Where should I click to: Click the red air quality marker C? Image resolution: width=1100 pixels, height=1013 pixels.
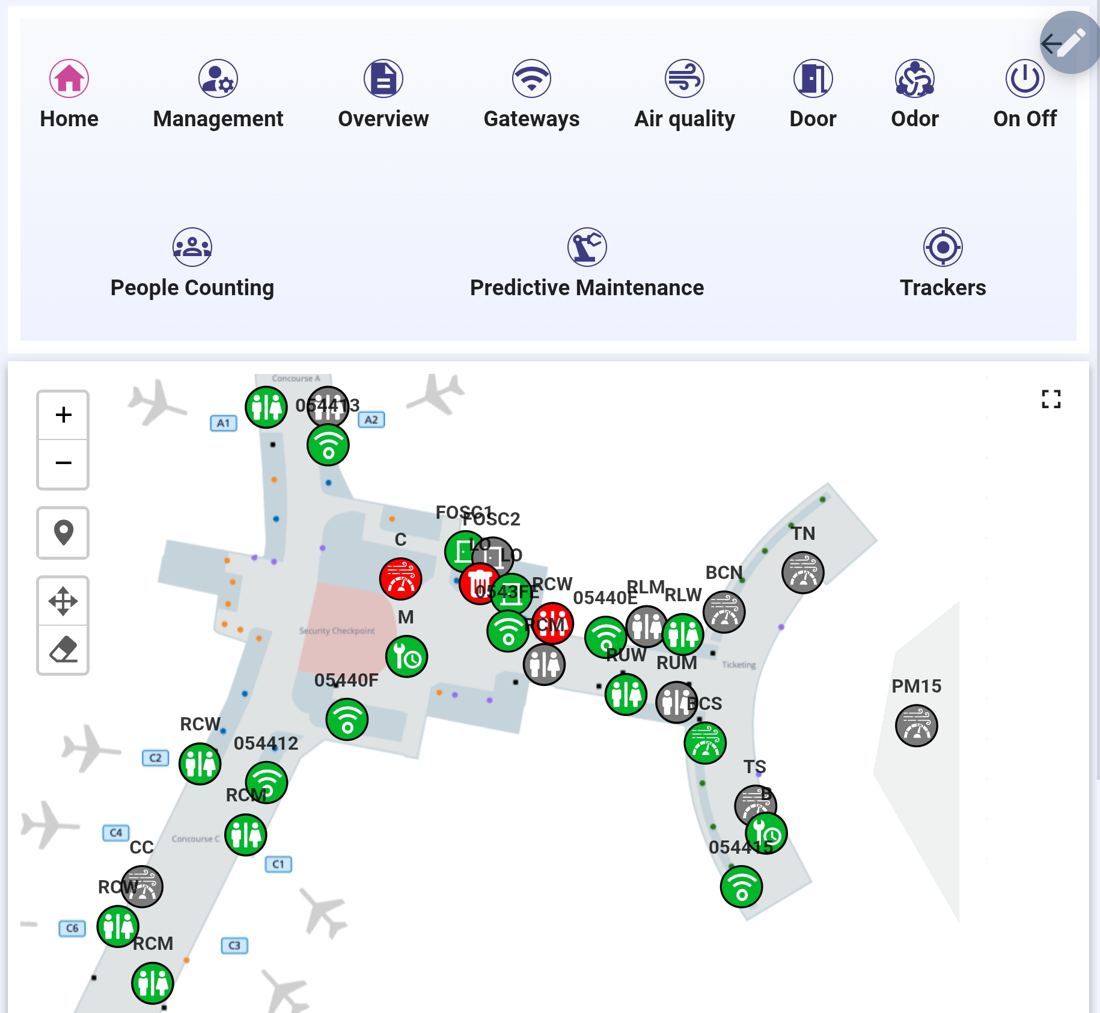click(401, 579)
